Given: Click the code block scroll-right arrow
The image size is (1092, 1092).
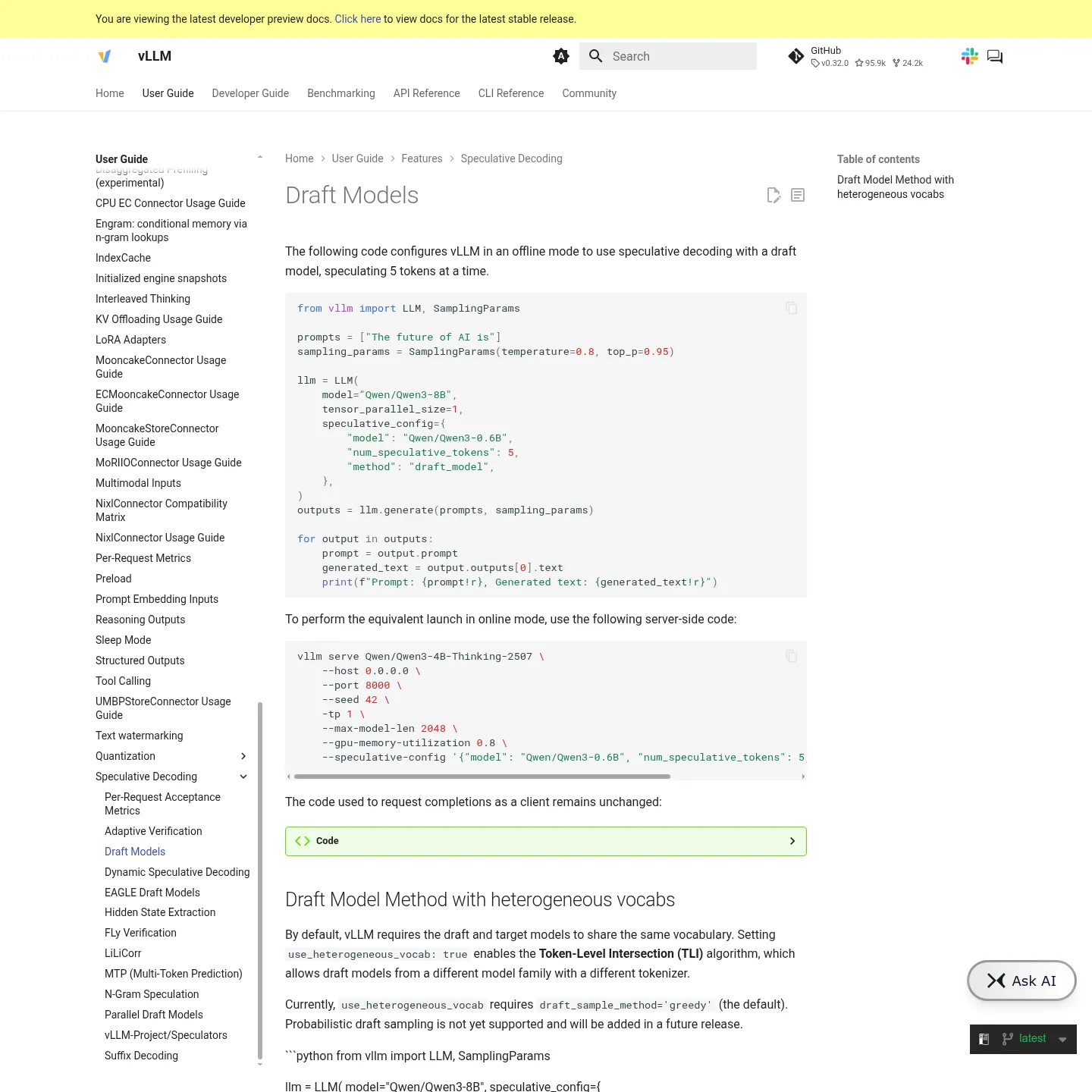Looking at the screenshot, I should pyautogui.click(x=803, y=777).
